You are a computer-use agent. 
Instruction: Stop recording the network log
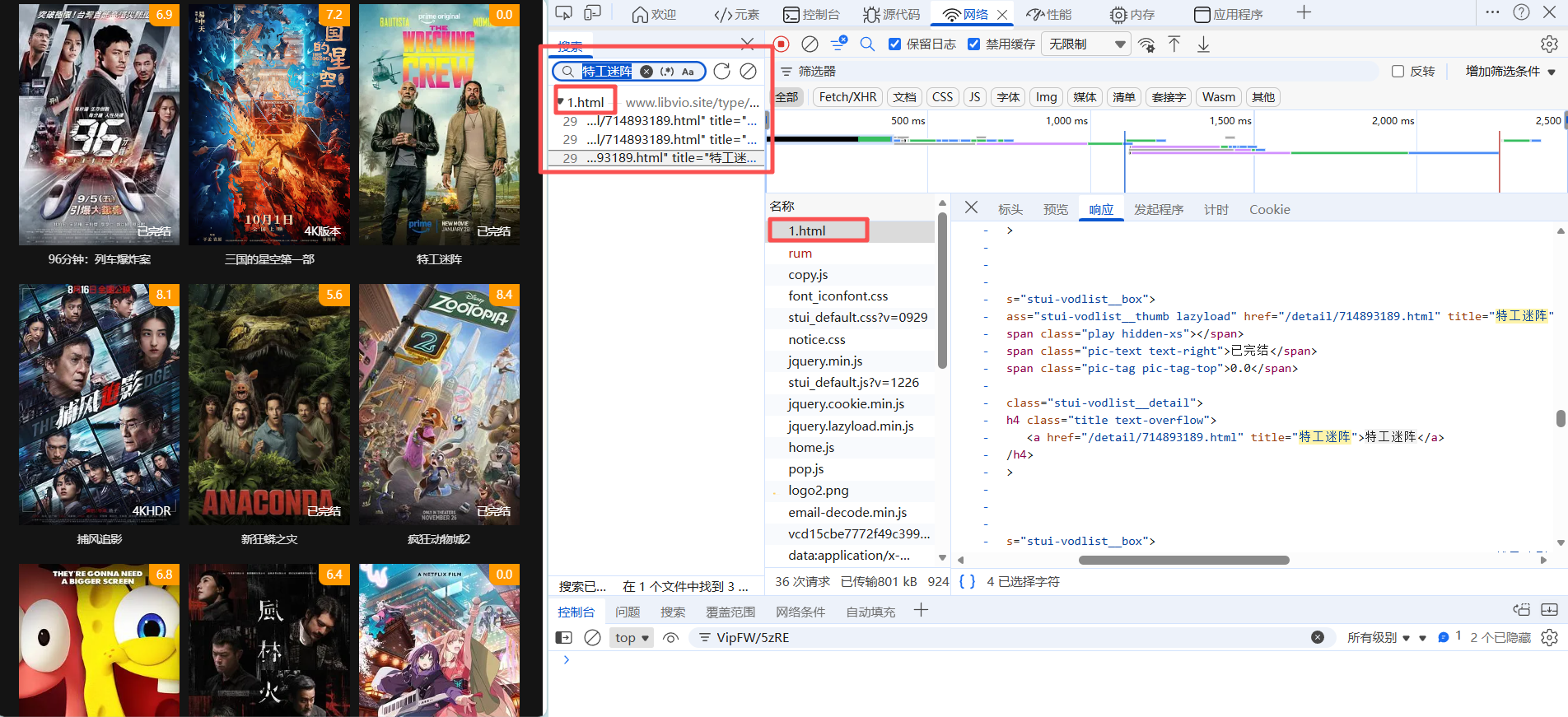782,44
